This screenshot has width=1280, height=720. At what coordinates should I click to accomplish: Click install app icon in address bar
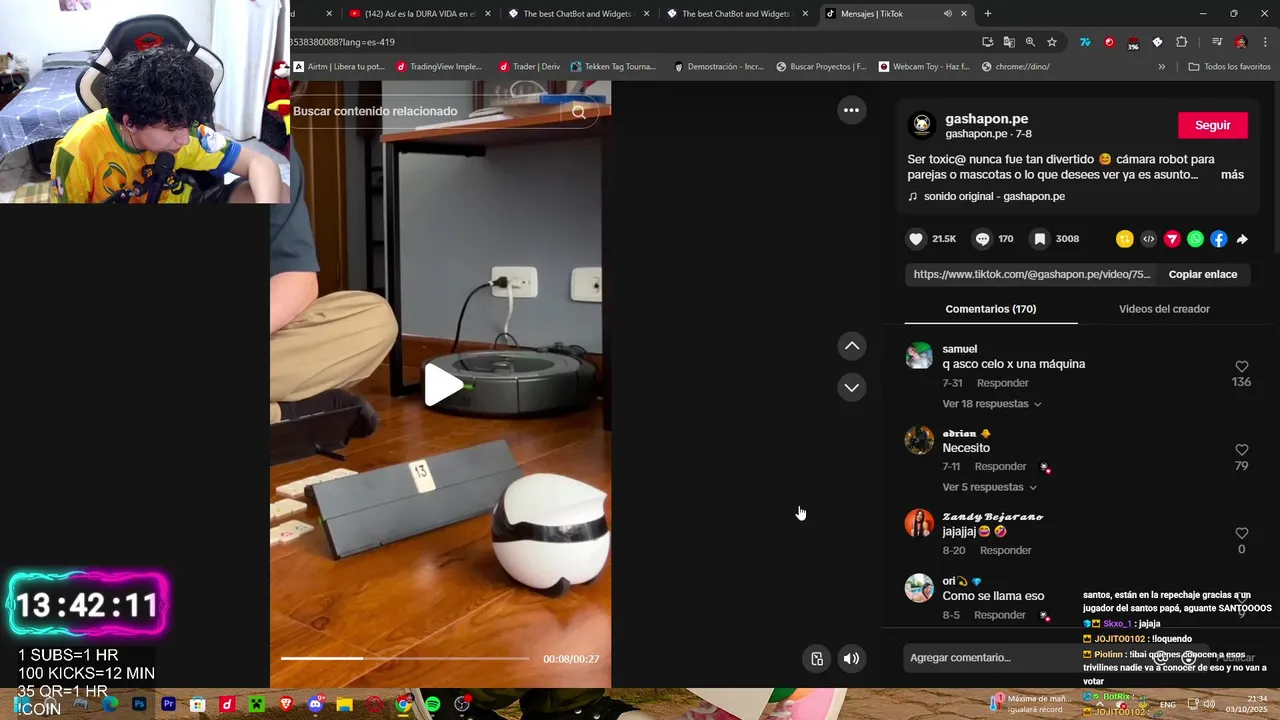tap(987, 42)
